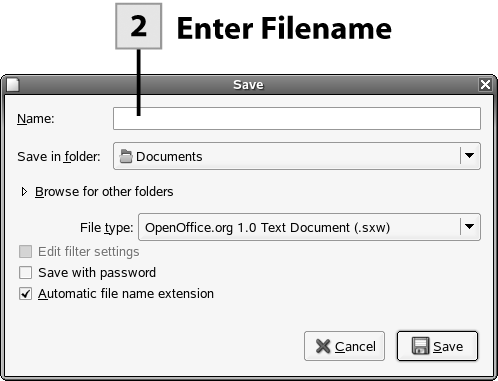This screenshot has width=498, height=381.
Task: Click the Save button
Action: click(437, 346)
